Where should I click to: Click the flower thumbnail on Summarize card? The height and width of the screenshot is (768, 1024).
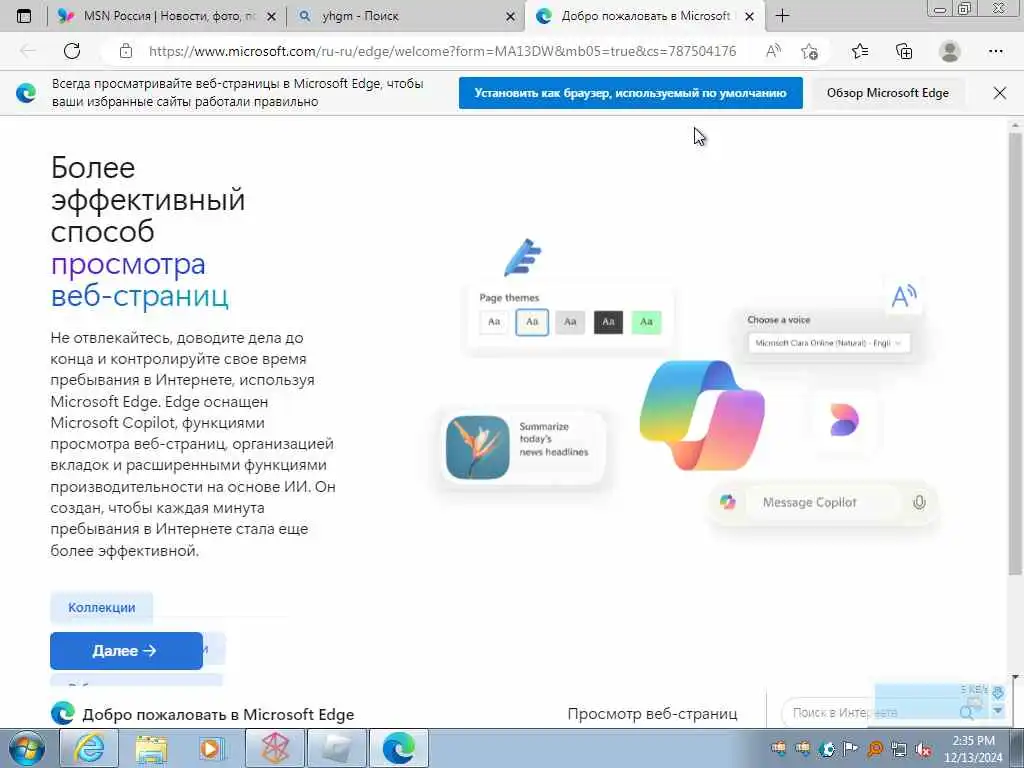[477, 447]
